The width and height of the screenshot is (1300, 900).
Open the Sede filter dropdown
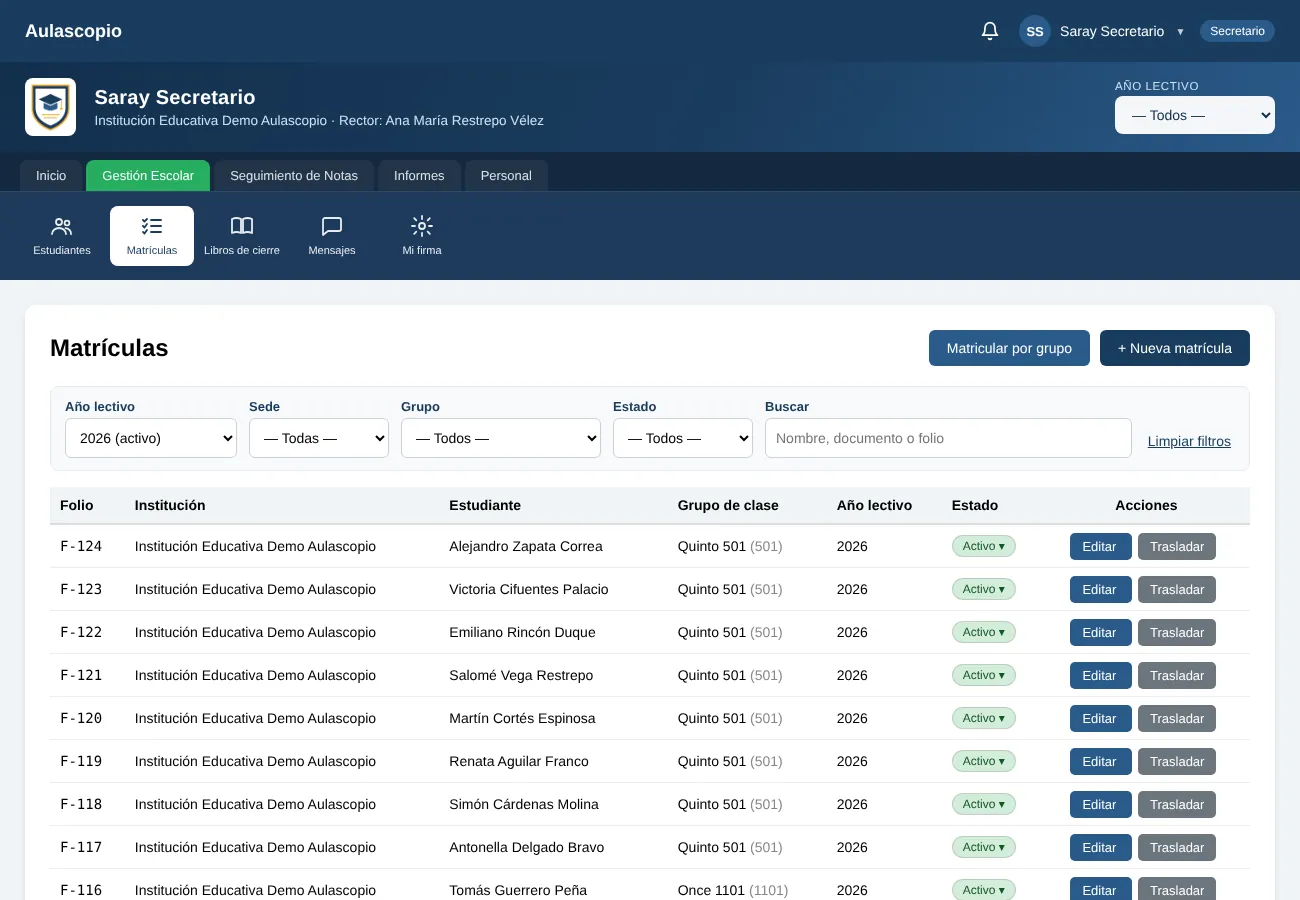pos(319,438)
